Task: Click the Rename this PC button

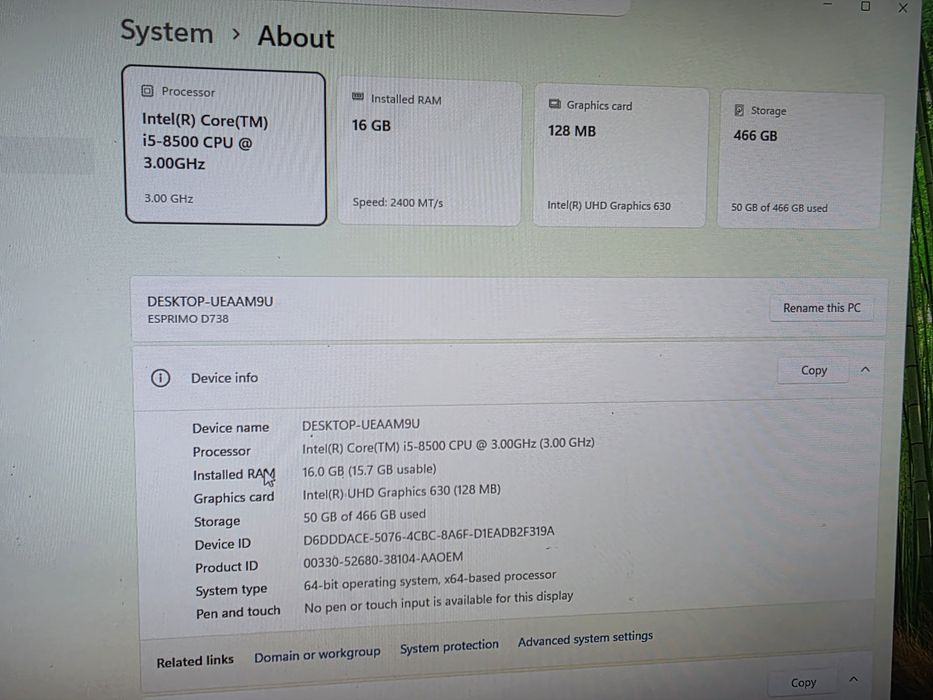Action: pos(821,308)
